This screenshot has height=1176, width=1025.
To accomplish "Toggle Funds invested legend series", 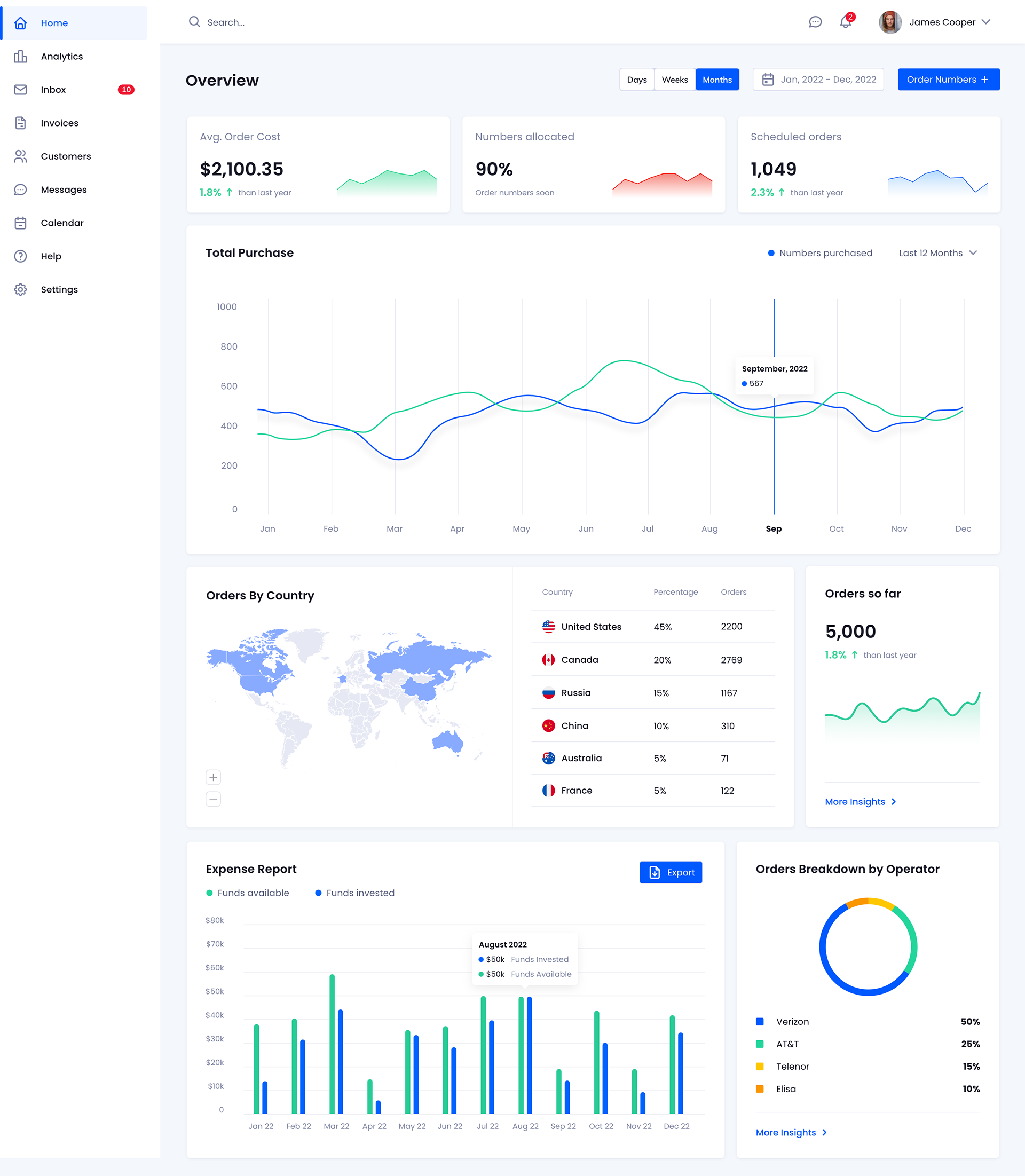I will coord(354,893).
